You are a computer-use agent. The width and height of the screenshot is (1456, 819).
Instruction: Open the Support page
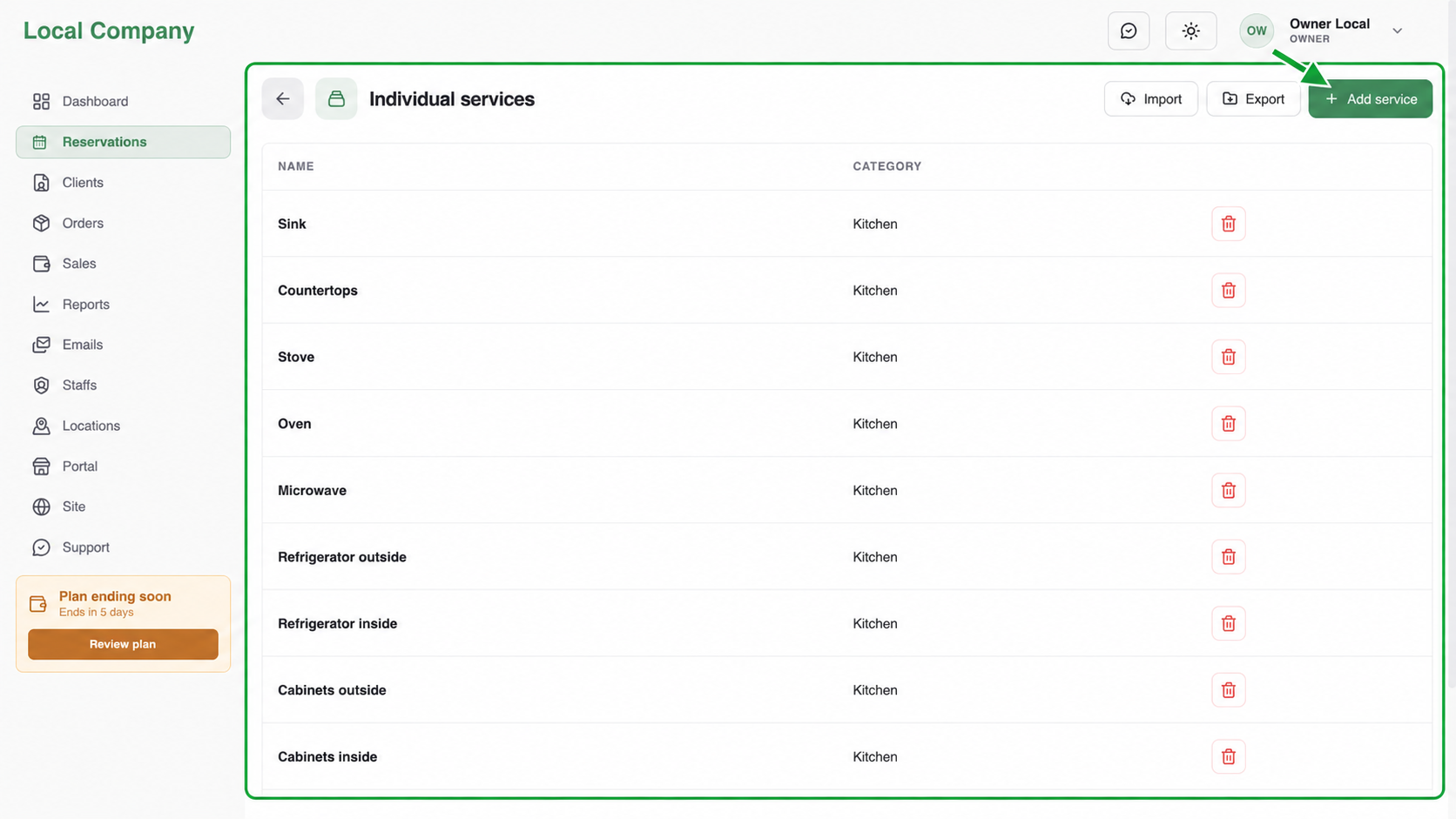click(123, 547)
